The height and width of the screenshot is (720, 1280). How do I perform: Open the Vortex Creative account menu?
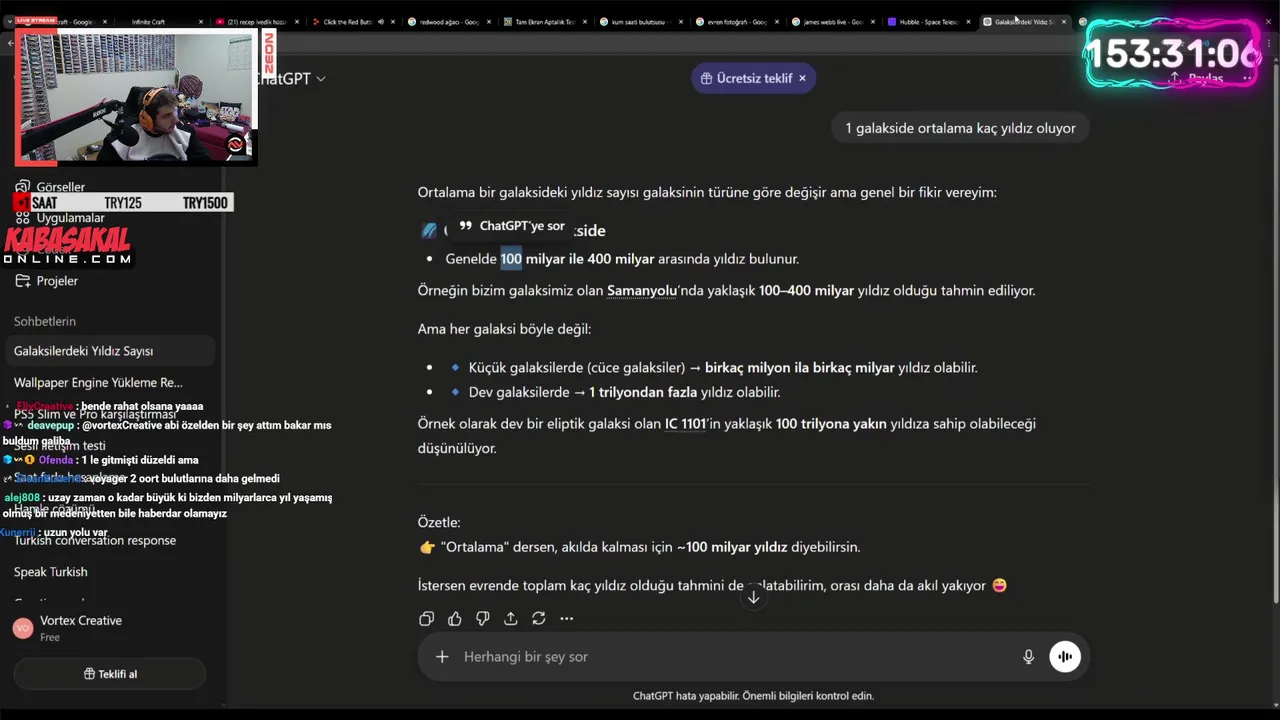(x=110, y=628)
